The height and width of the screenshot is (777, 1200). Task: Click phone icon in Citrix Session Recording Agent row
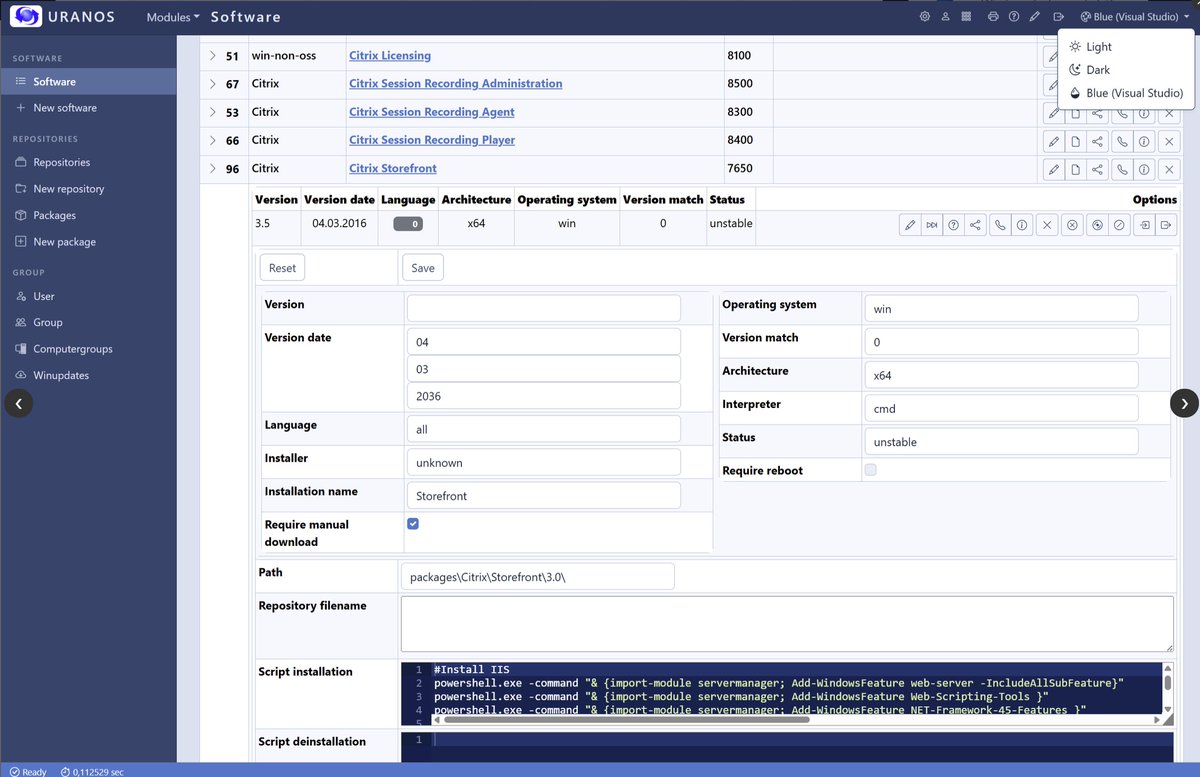1122,114
